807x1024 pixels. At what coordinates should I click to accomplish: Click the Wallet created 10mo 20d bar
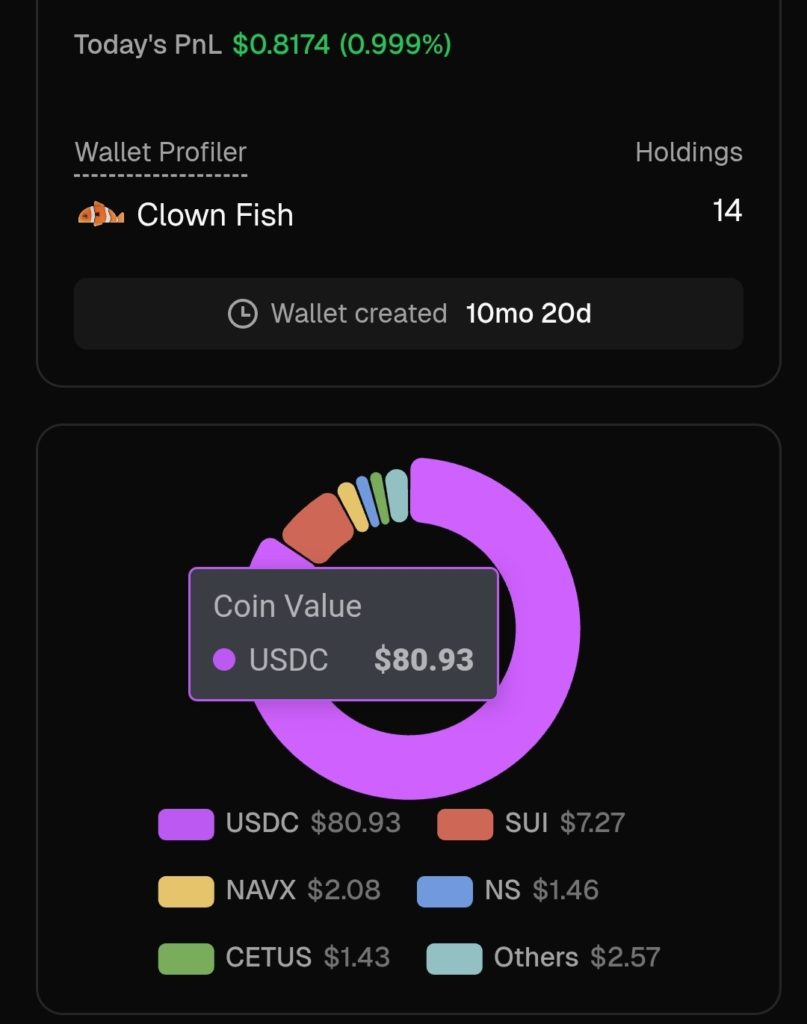tap(408, 314)
